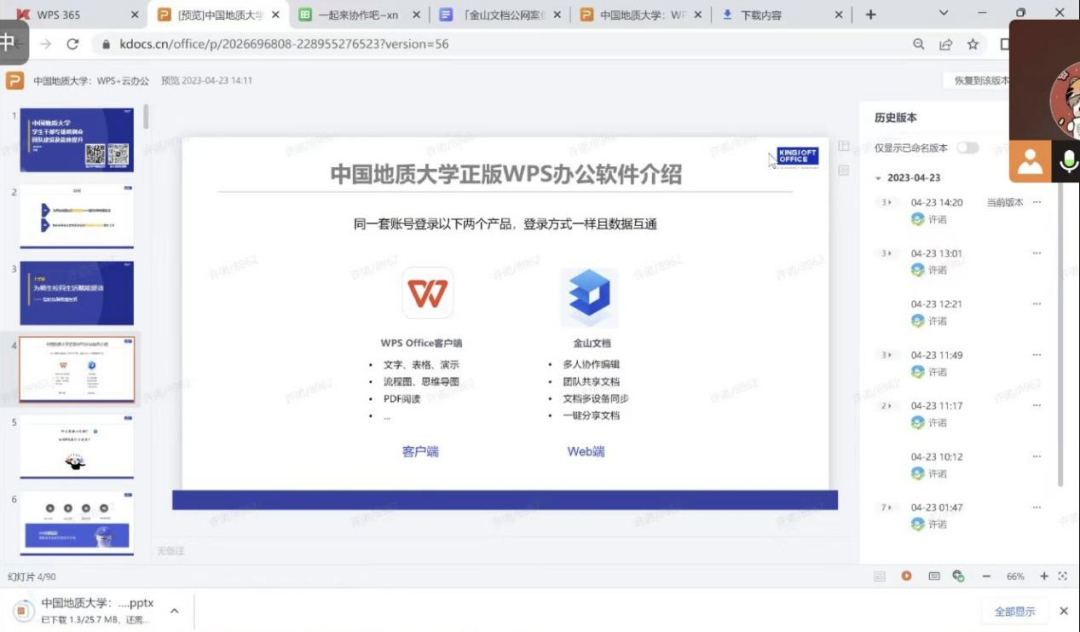1080x632 pixels.
Task: Switch to the WPS 365 browser tab
Action: (x=72, y=15)
